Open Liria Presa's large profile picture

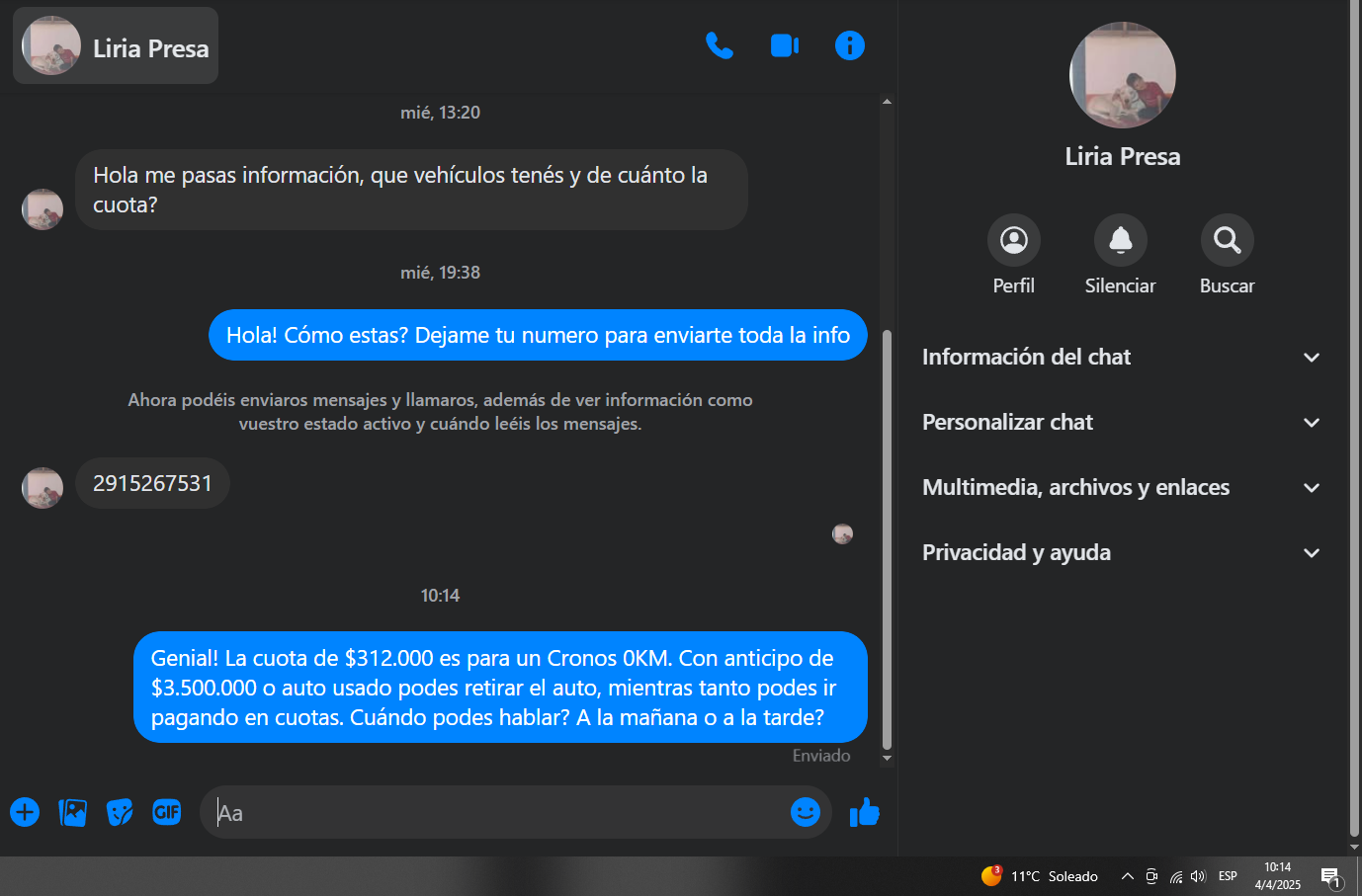(x=1122, y=75)
